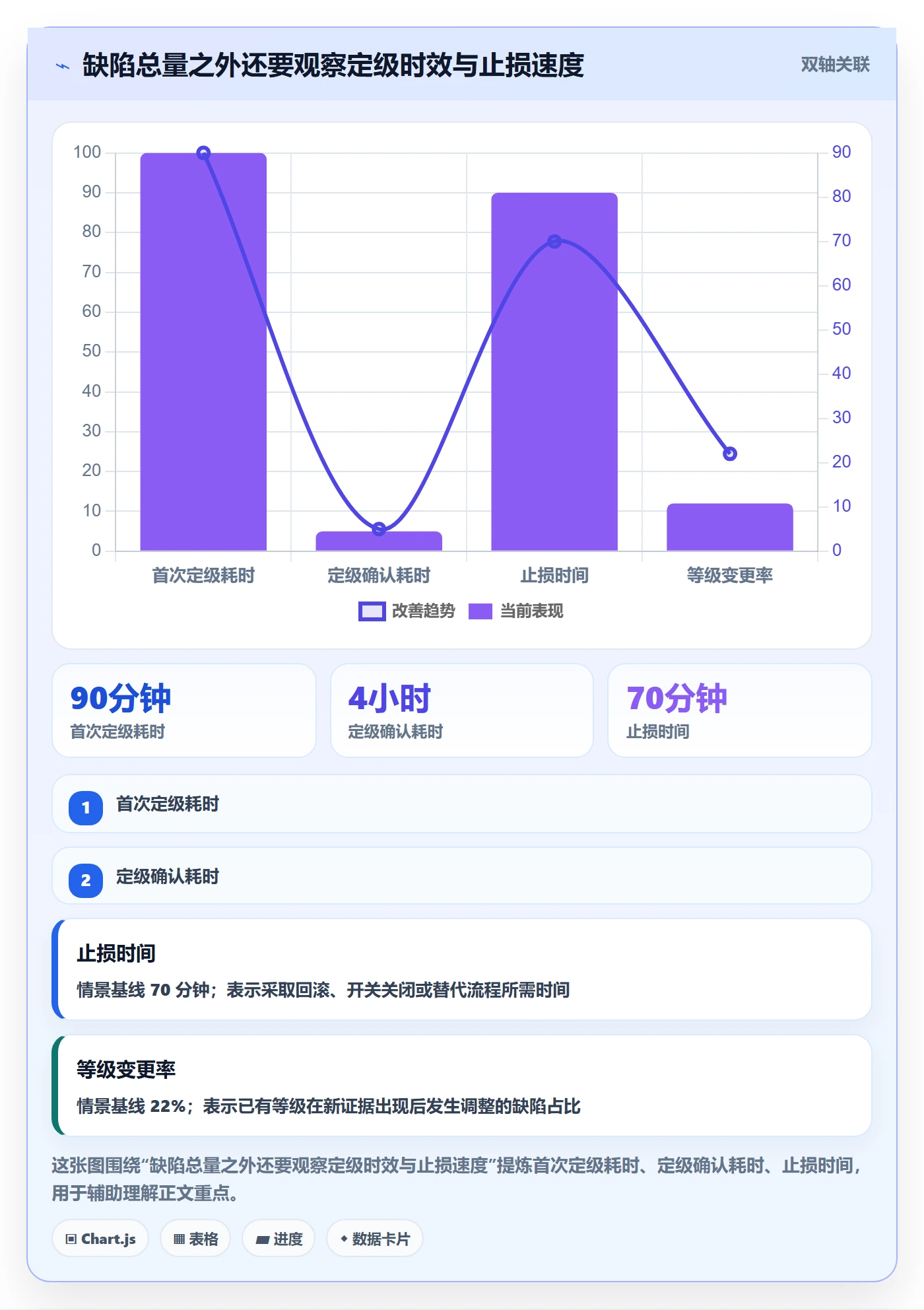Image resolution: width=924 pixels, height=1310 pixels.
Task: Click the lightning icon beside the title
Action: (63, 66)
